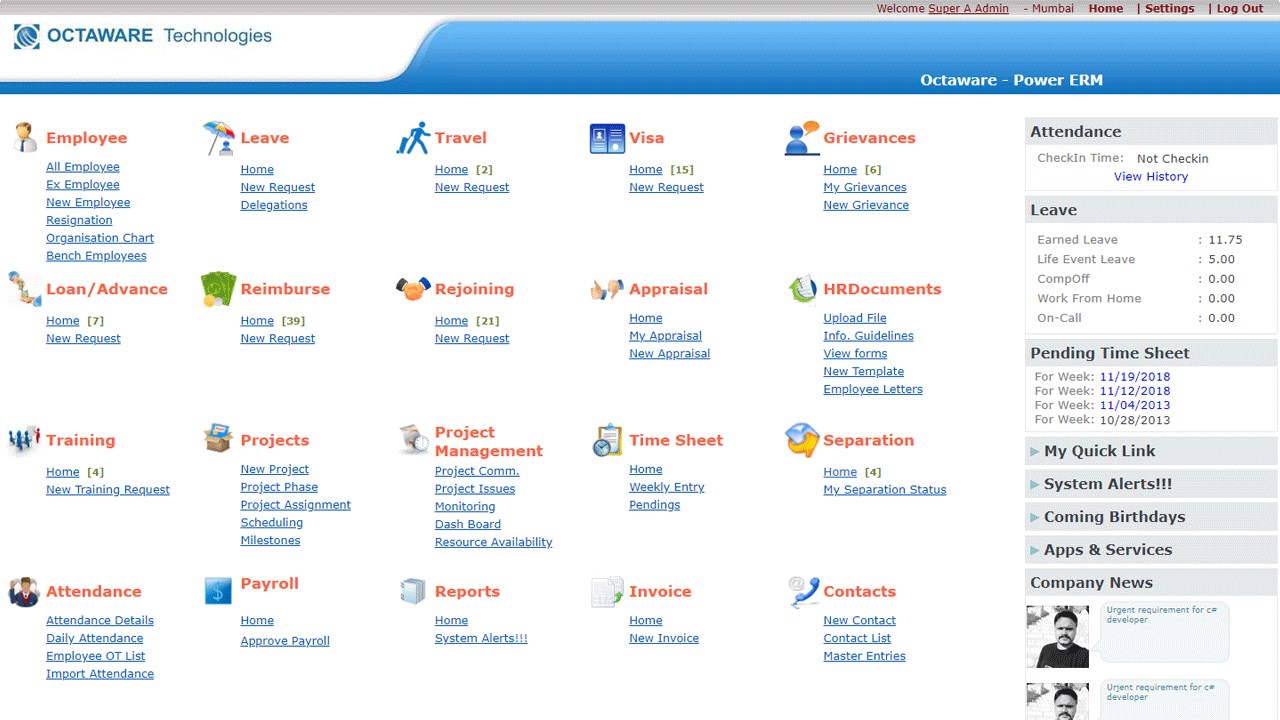Click the Octaware Technologies logo

click(x=142, y=37)
